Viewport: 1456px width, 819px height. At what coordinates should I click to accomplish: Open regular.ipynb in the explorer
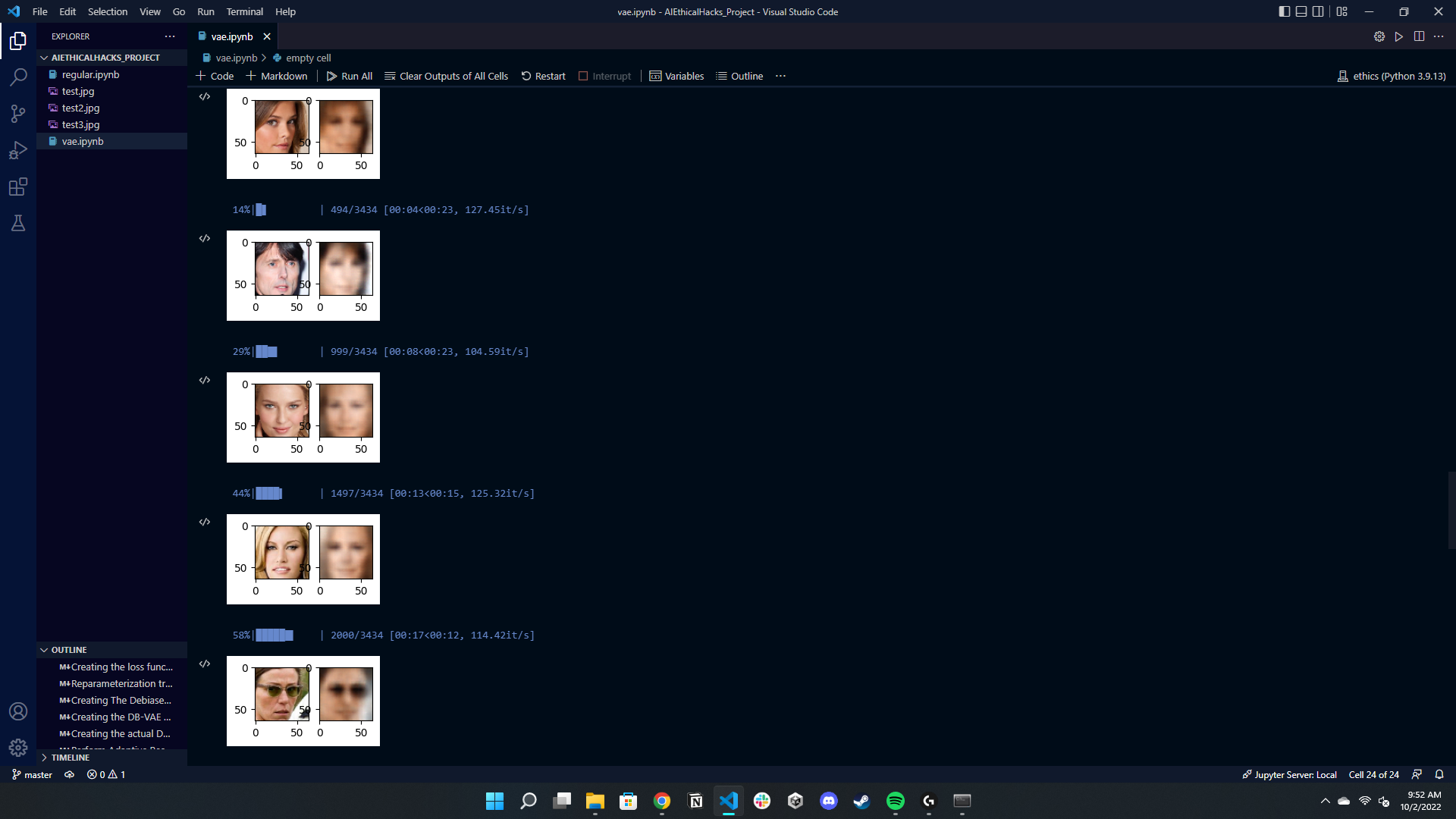[90, 74]
